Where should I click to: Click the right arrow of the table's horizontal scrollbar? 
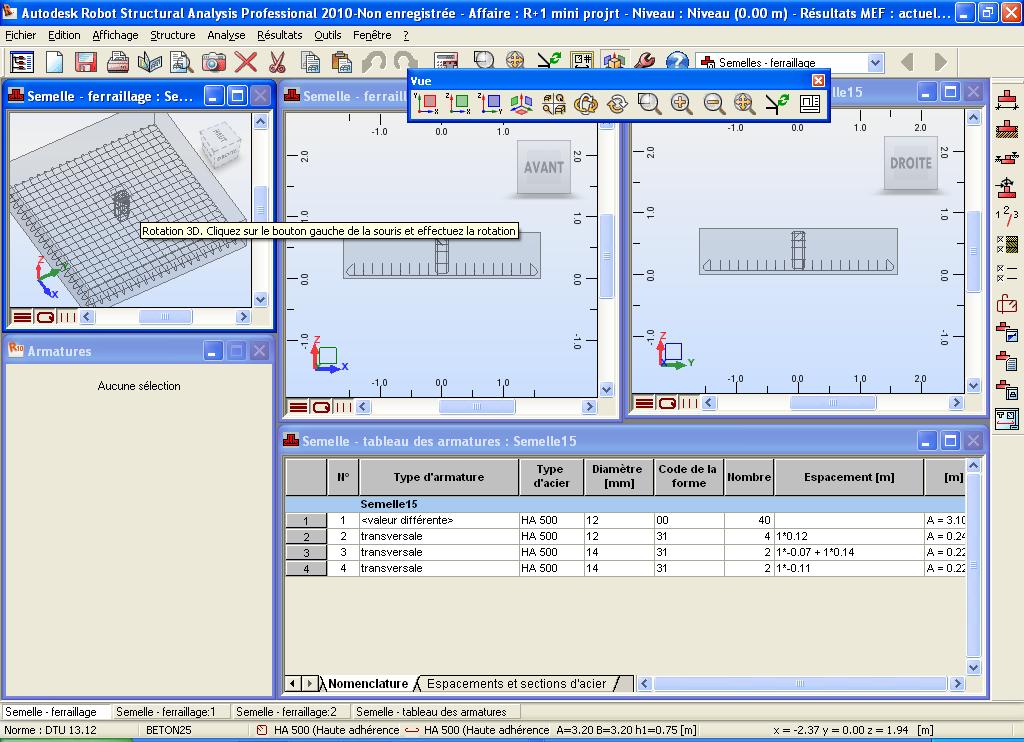pyautogui.click(x=957, y=684)
